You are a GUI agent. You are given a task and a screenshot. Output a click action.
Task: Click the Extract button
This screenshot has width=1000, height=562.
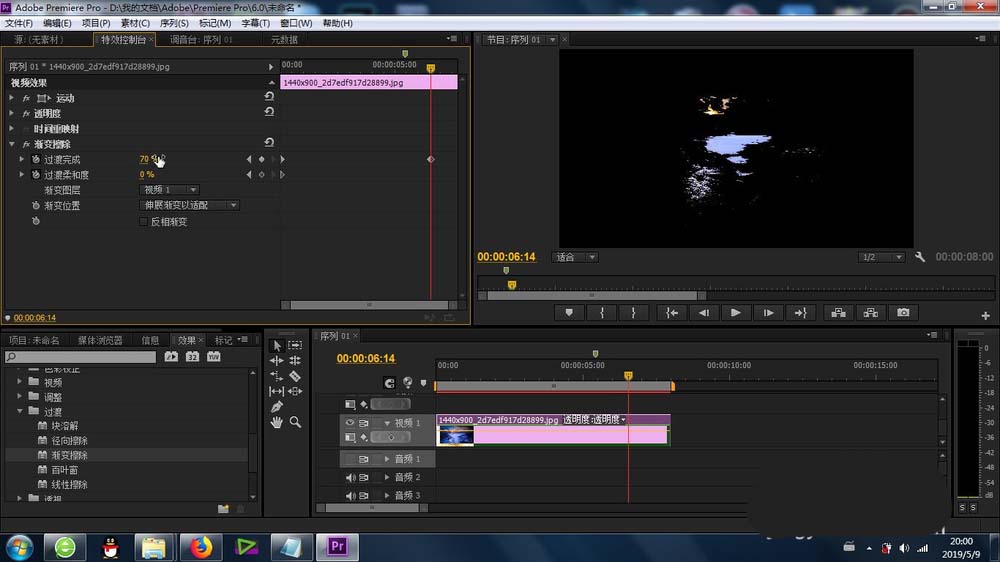coord(871,313)
